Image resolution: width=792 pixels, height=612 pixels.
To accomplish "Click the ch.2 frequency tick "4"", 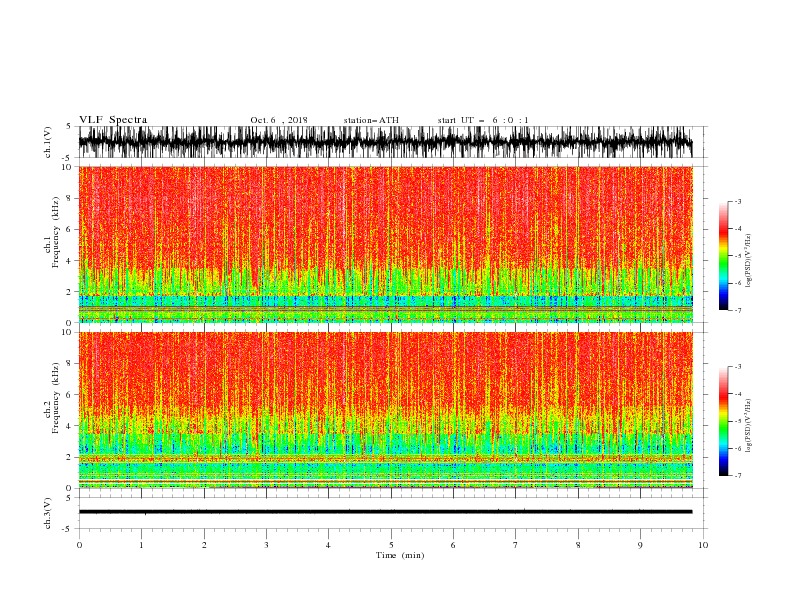I will 69,426.
